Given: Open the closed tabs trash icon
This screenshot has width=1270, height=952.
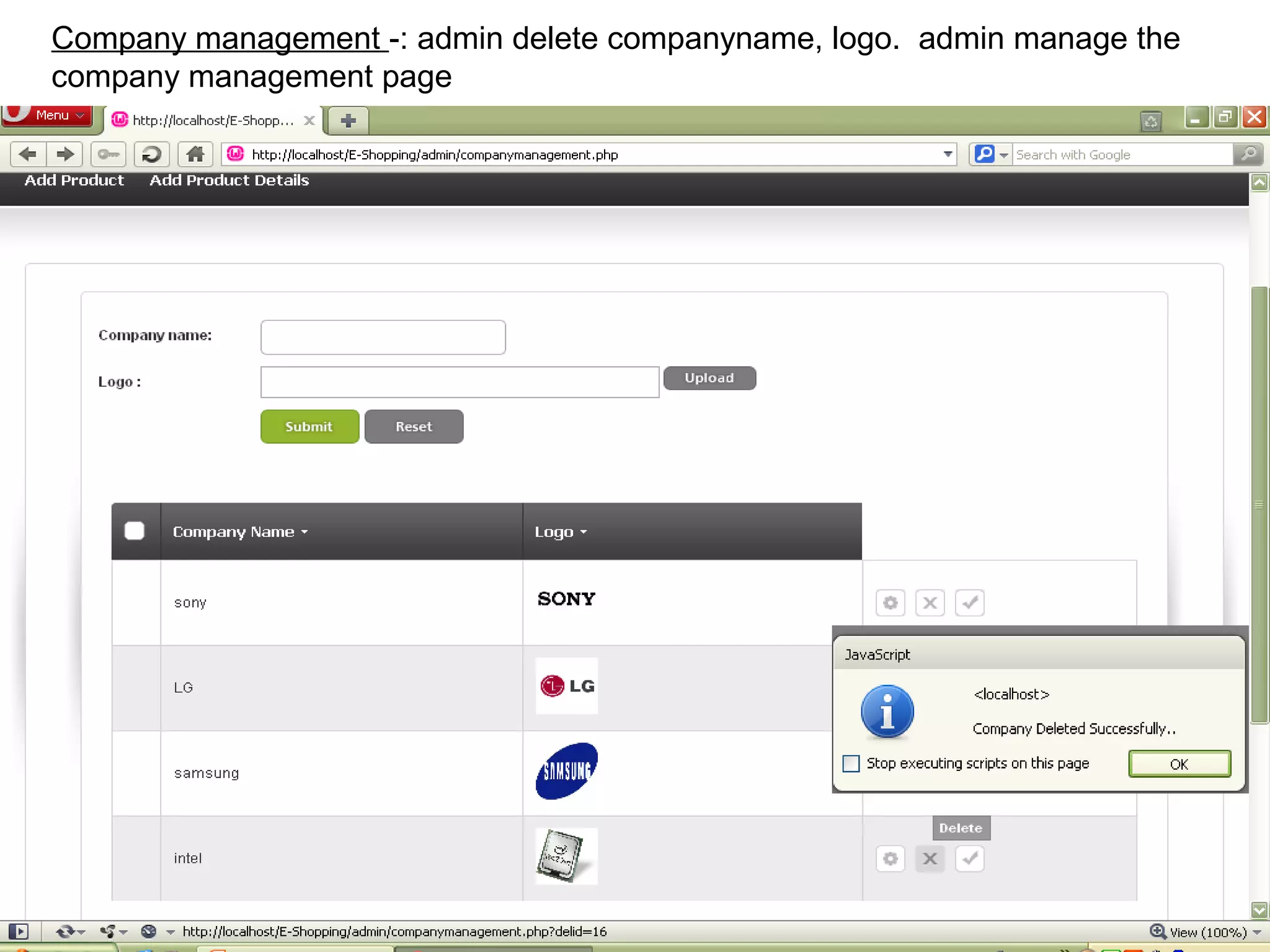Looking at the screenshot, I should (1150, 121).
